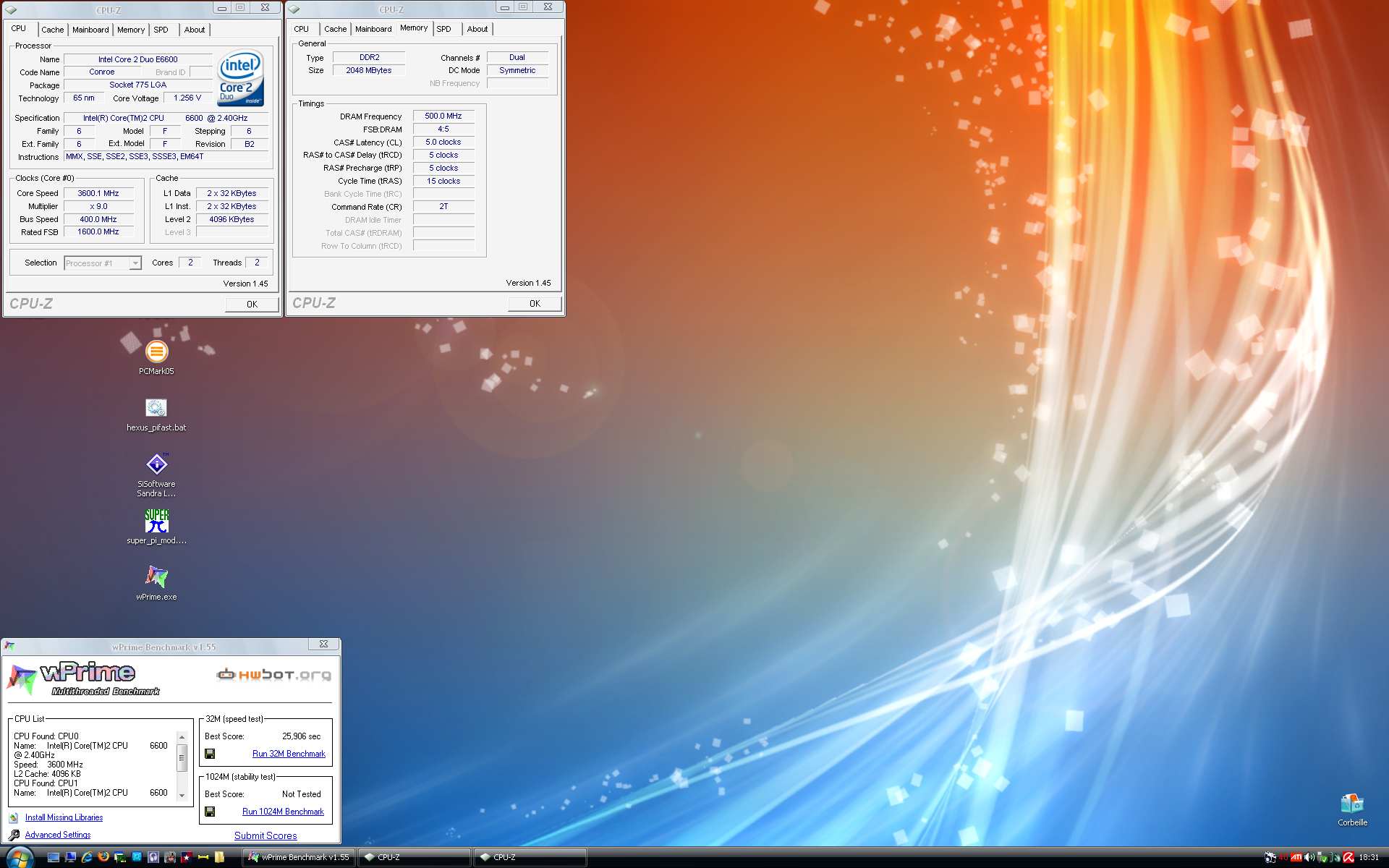The width and height of the screenshot is (1389, 868).
Task: Click first CPU-Z taskbar button
Action: click(x=414, y=857)
